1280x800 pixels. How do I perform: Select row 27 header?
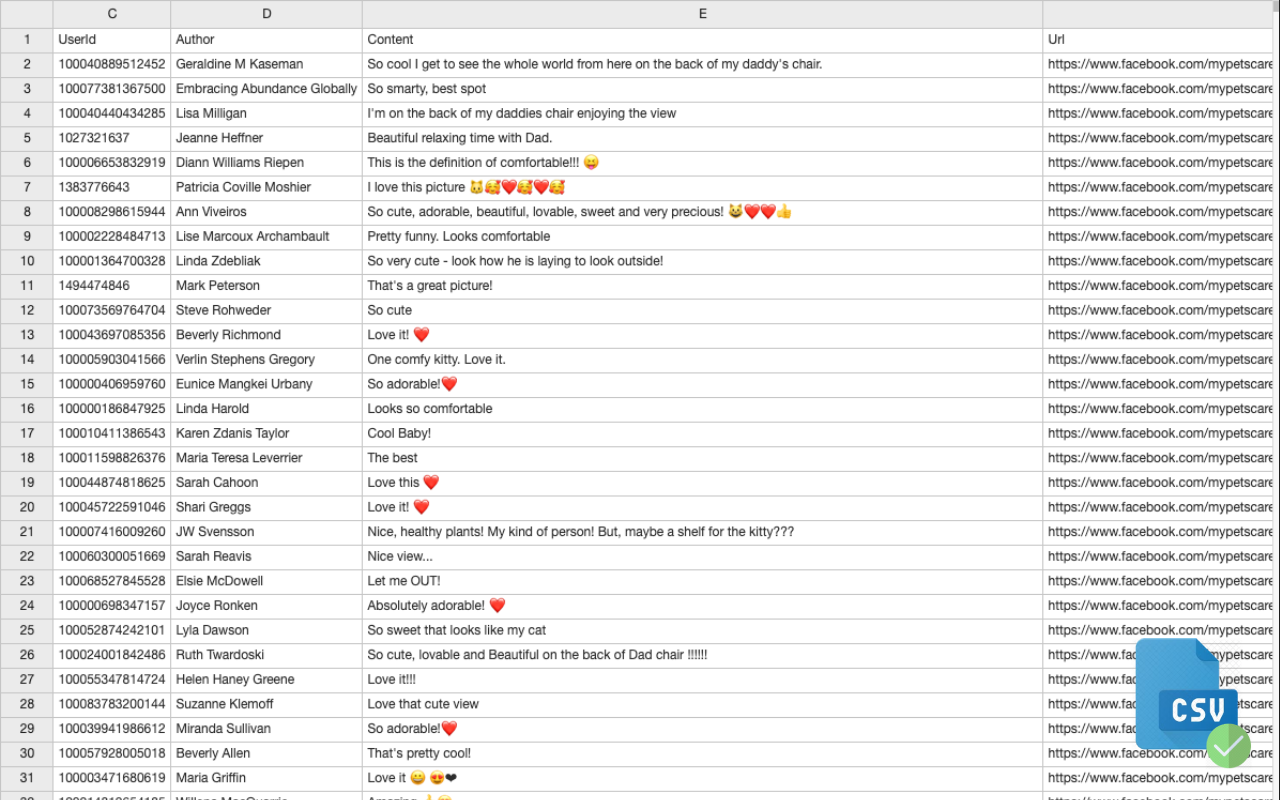(27, 679)
